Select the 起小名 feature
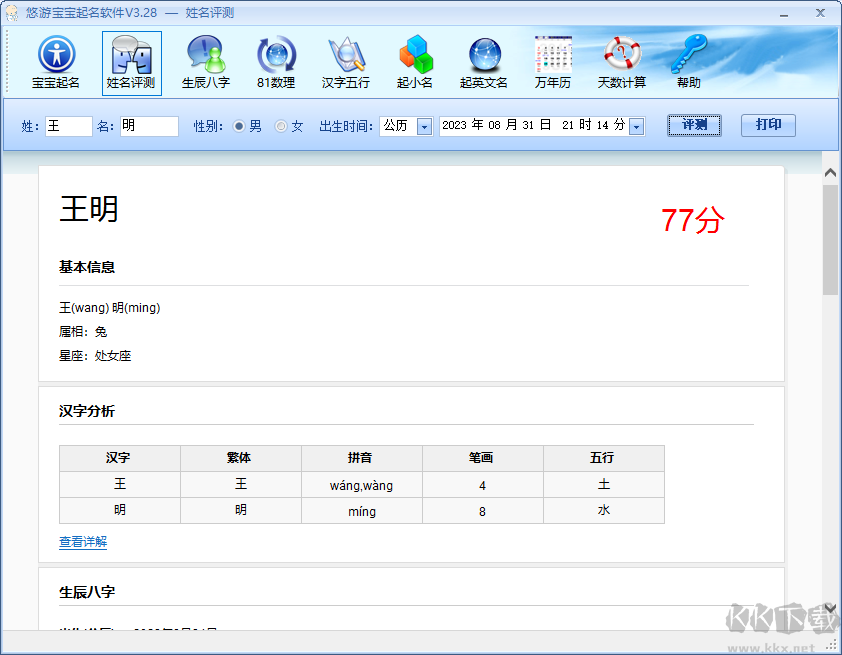The image size is (842, 655). click(x=414, y=62)
